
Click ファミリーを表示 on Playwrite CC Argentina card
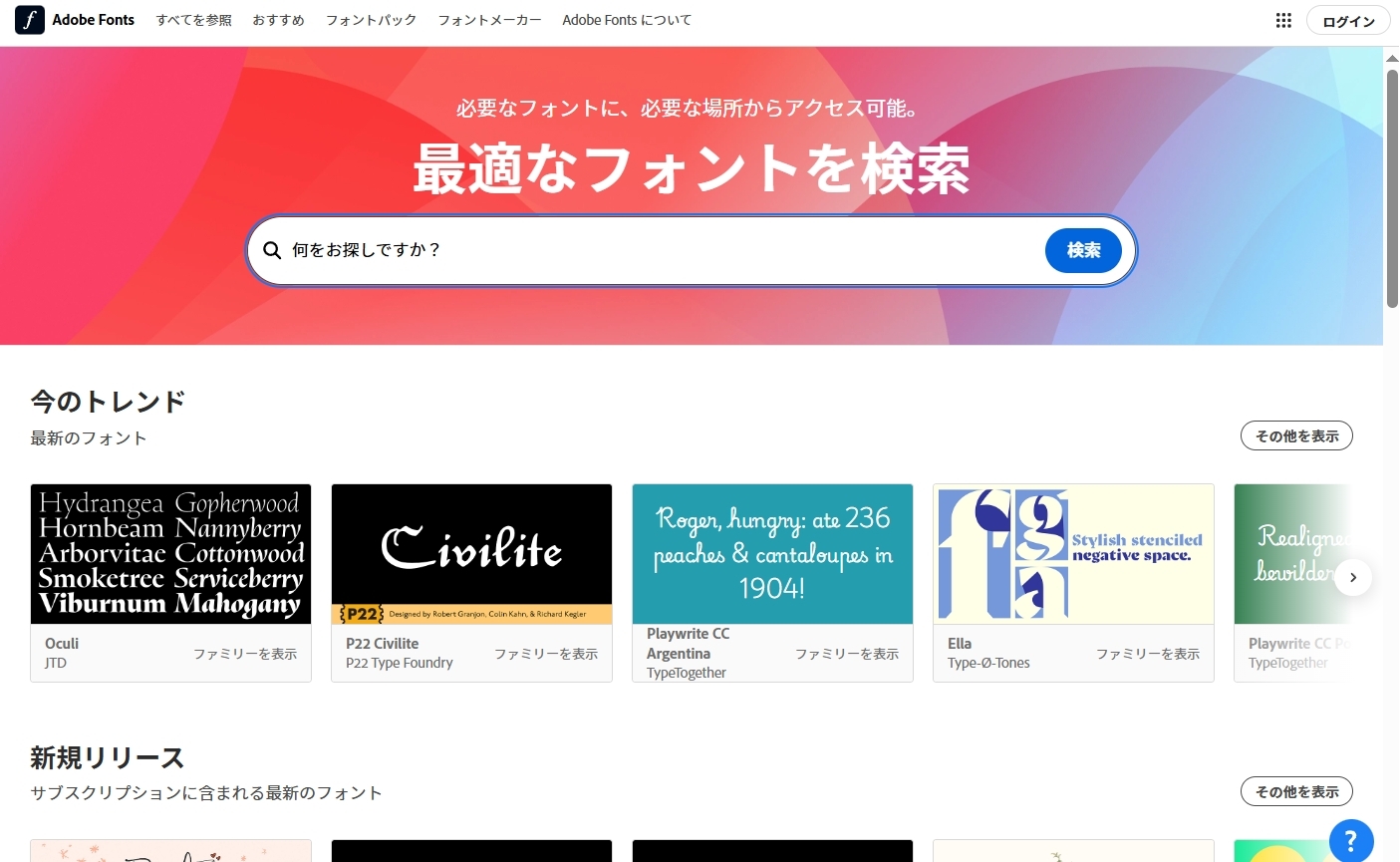coord(847,654)
